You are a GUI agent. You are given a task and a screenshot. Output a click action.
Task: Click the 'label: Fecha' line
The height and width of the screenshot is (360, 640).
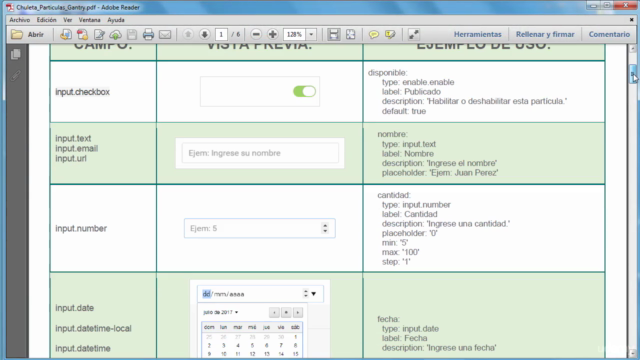[x=404, y=338]
